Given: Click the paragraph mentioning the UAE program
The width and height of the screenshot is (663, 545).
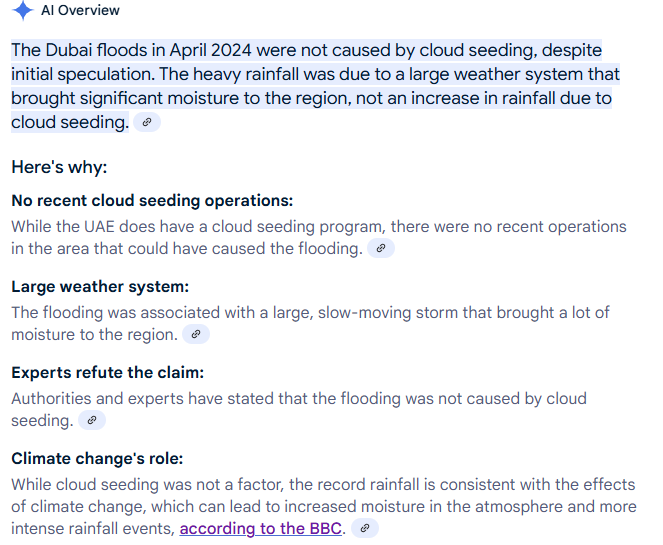Looking at the screenshot, I should pyautogui.click(x=318, y=226).
